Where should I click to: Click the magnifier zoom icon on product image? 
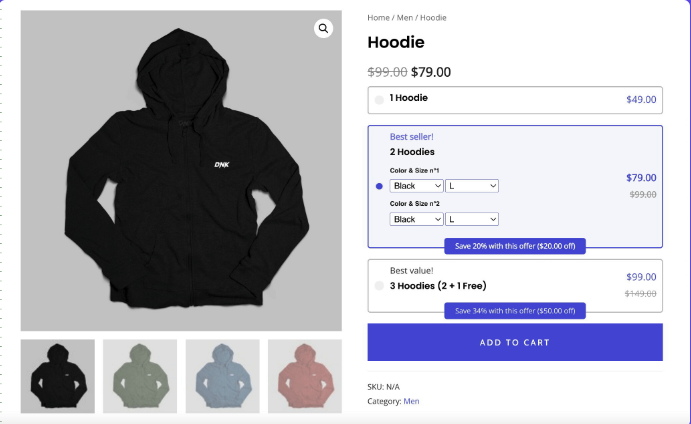(x=324, y=28)
